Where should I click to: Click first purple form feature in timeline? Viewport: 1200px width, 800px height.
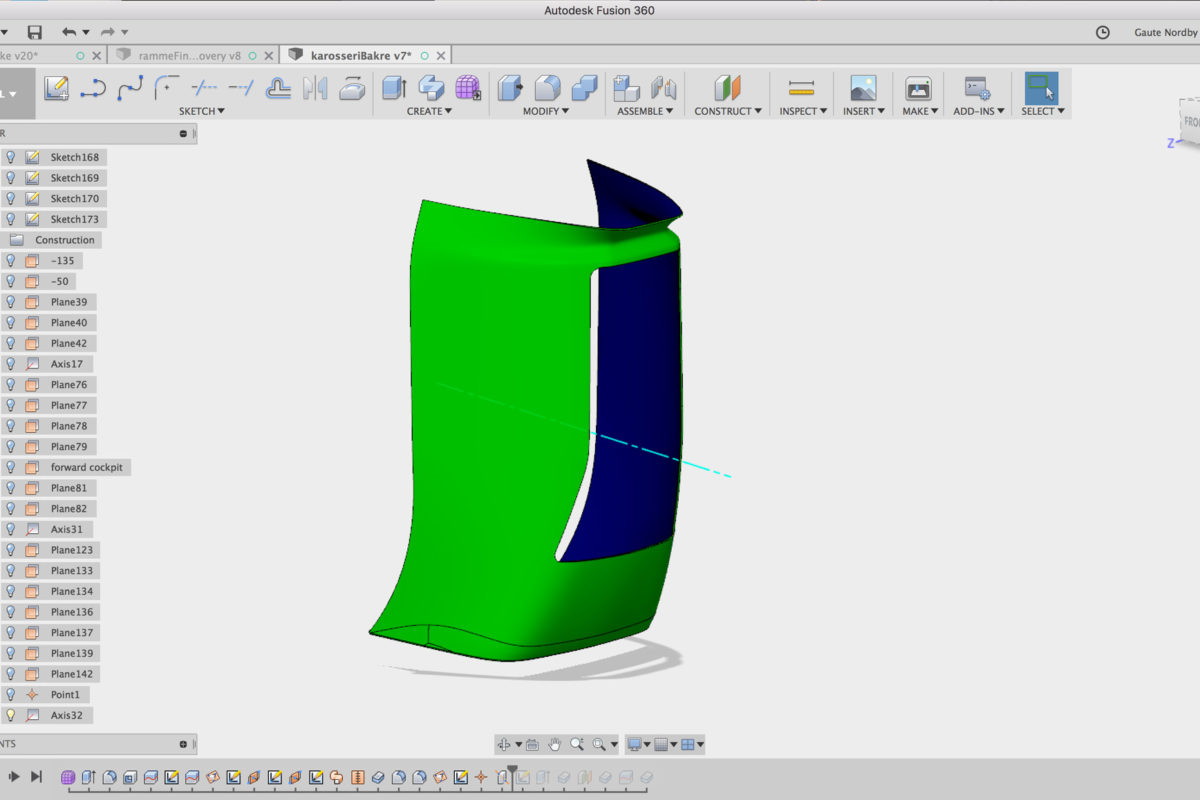[x=68, y=777]
